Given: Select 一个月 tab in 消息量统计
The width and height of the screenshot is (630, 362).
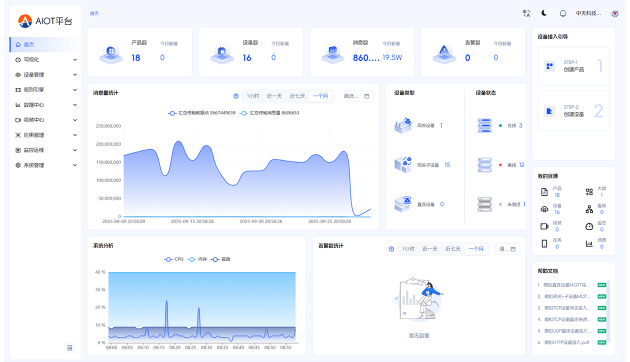Looking at the screenshot, I should (x=321, y=96).
